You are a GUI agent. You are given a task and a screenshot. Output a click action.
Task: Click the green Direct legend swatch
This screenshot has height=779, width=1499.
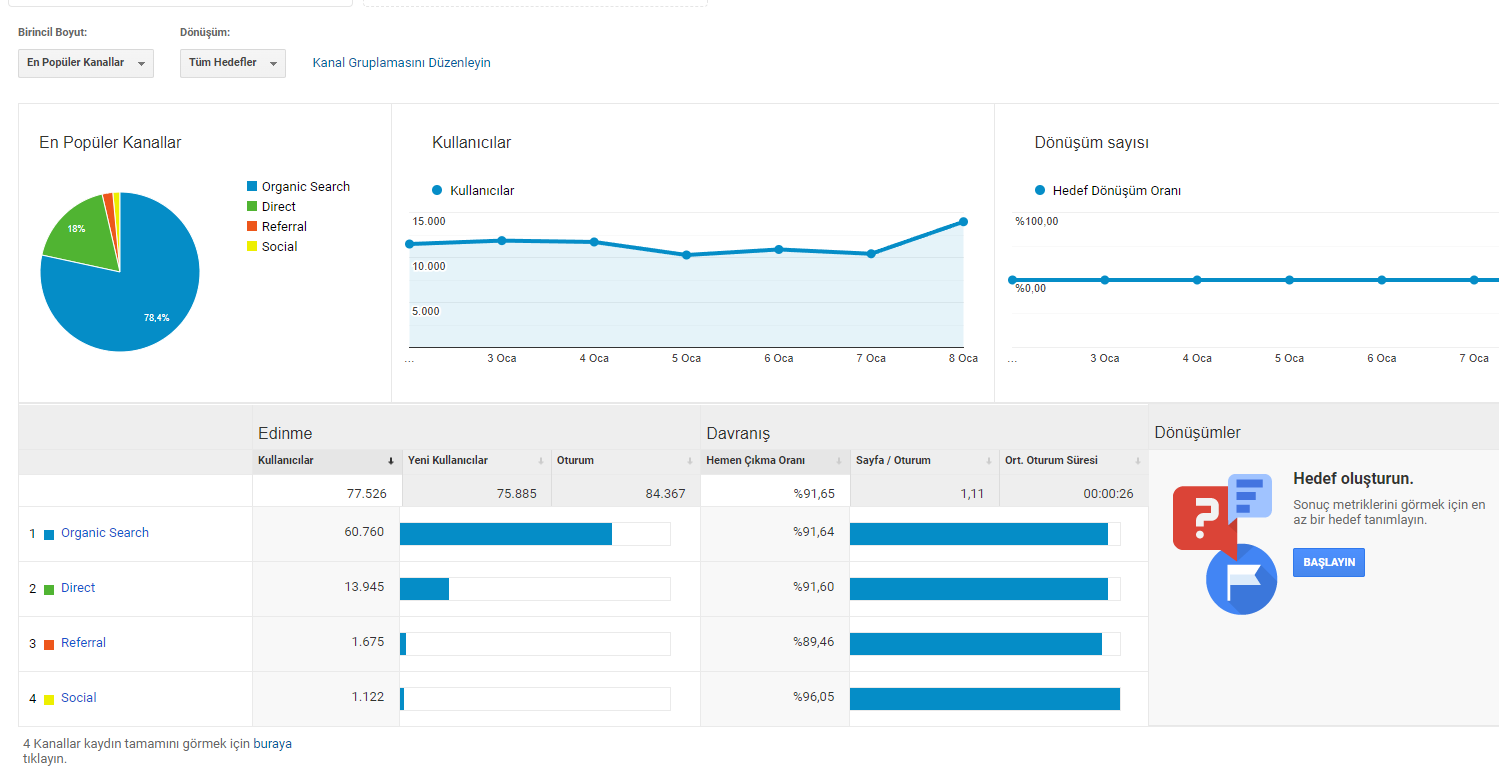tap(252, 207)
